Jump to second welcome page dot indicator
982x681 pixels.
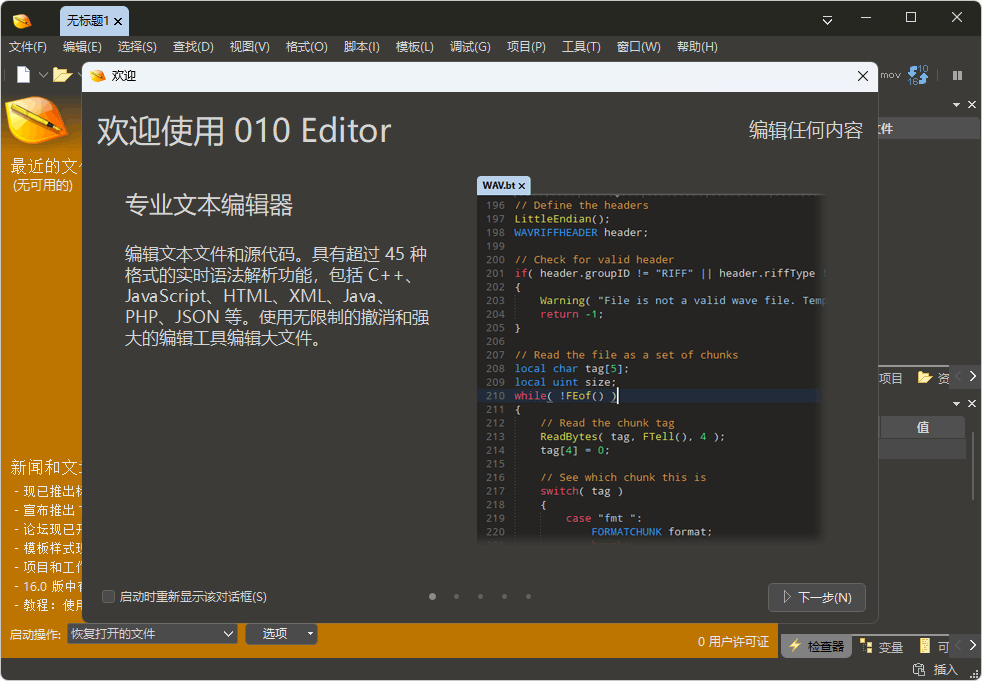click(x=456, y=597)
